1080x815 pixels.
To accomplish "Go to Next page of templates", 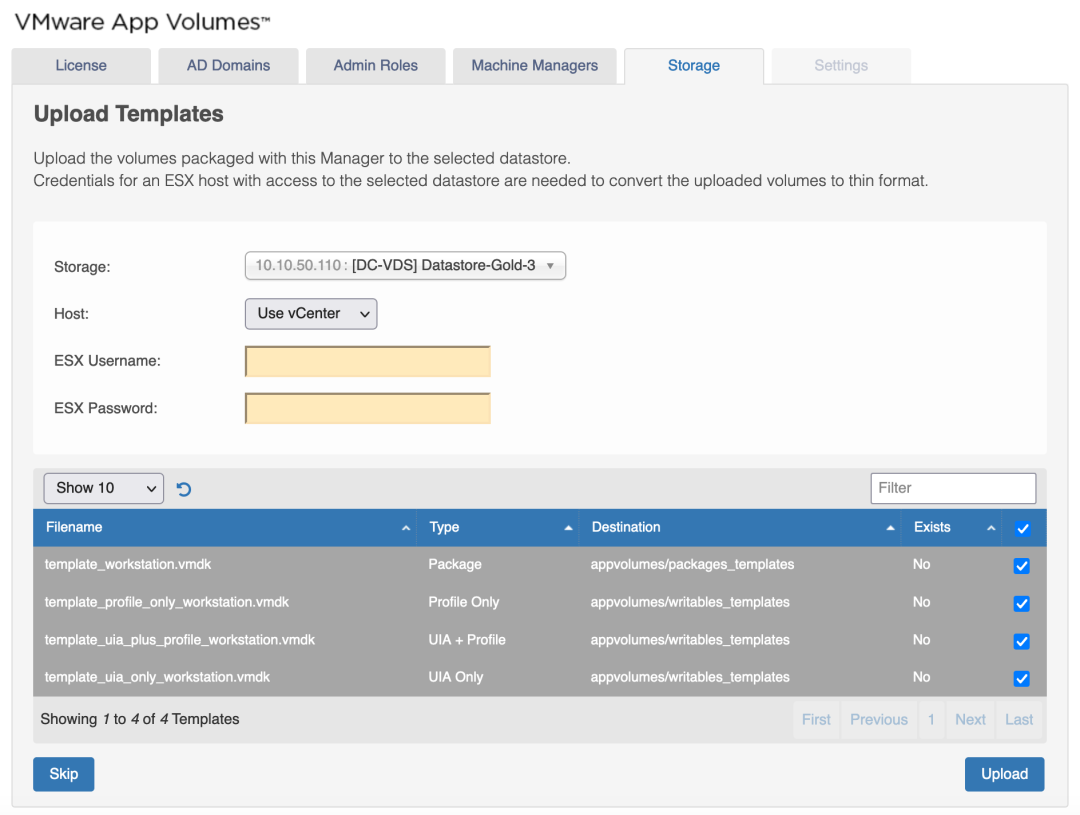I will click(x=970, y=720).
